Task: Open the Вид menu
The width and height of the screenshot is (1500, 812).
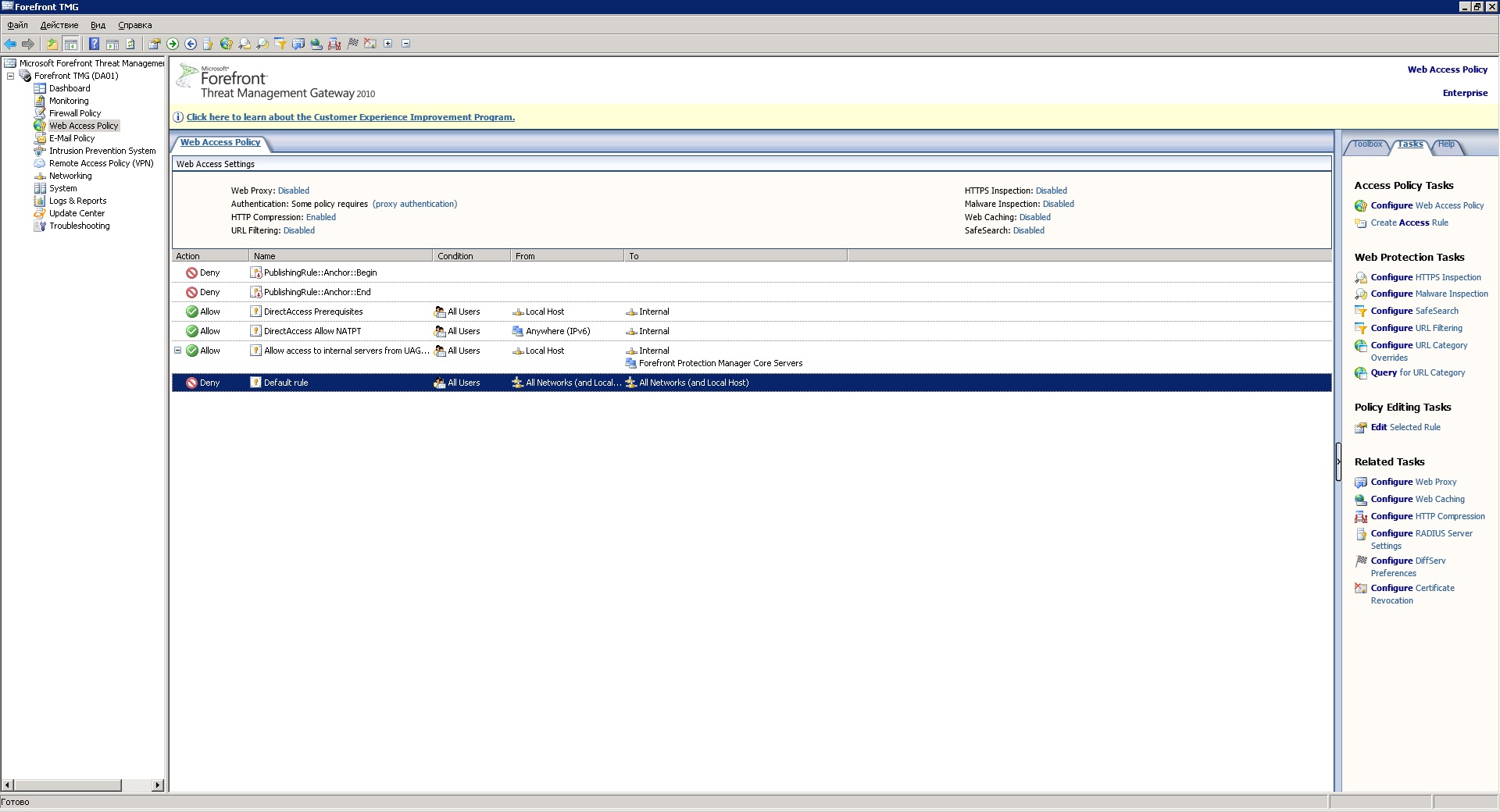Action: 98,25
